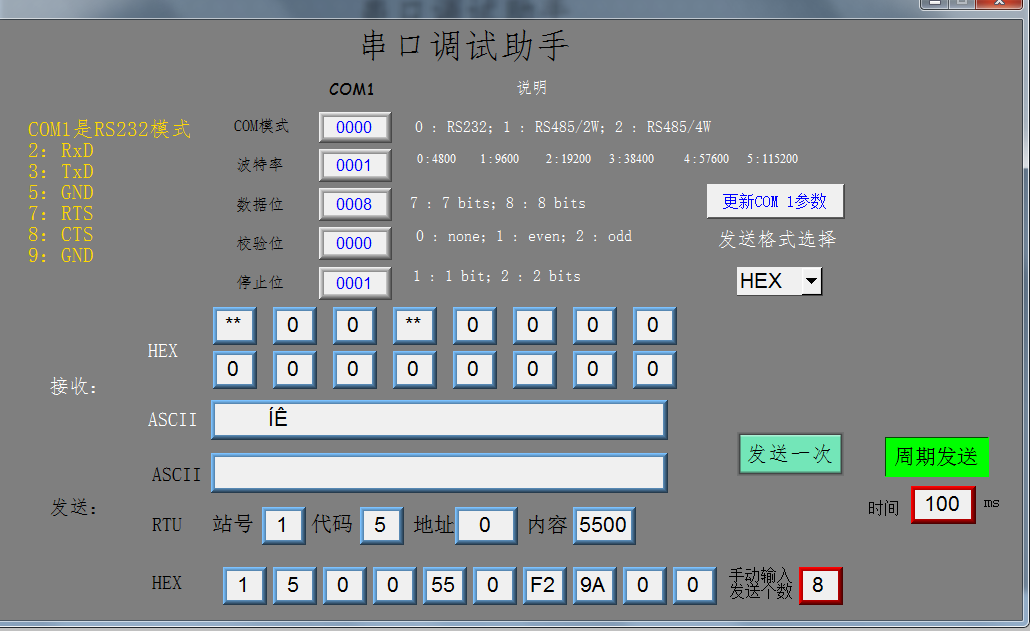Image resolution: width=1030 pixels, height=631 pixels.
Task: Click the 发送一次 send once button
Action: 790,454
